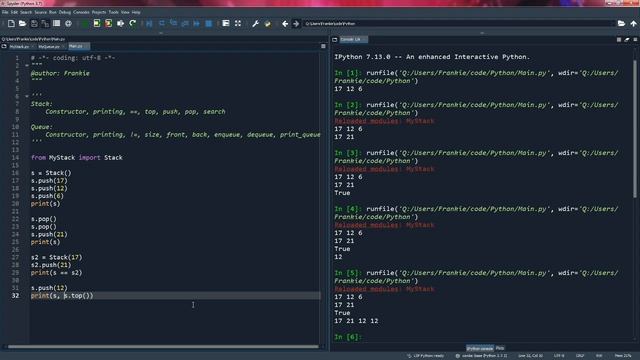Open the Search menu
This screenshot has width=640, height=360.
26,12
